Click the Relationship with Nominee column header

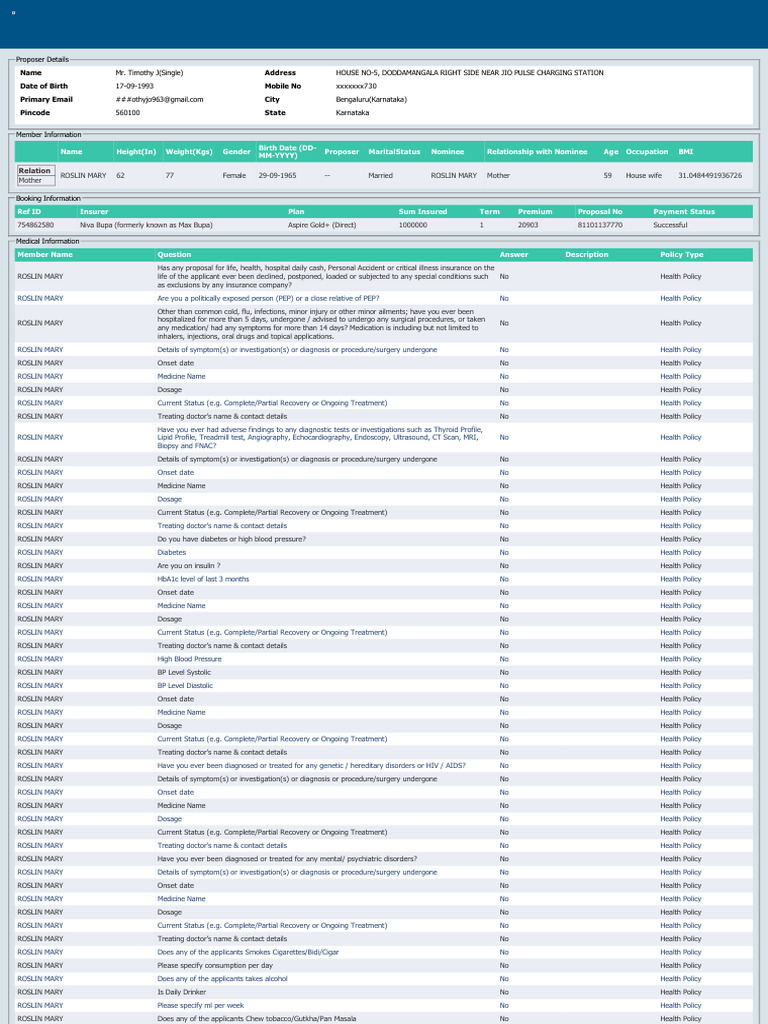coord(537,152)
